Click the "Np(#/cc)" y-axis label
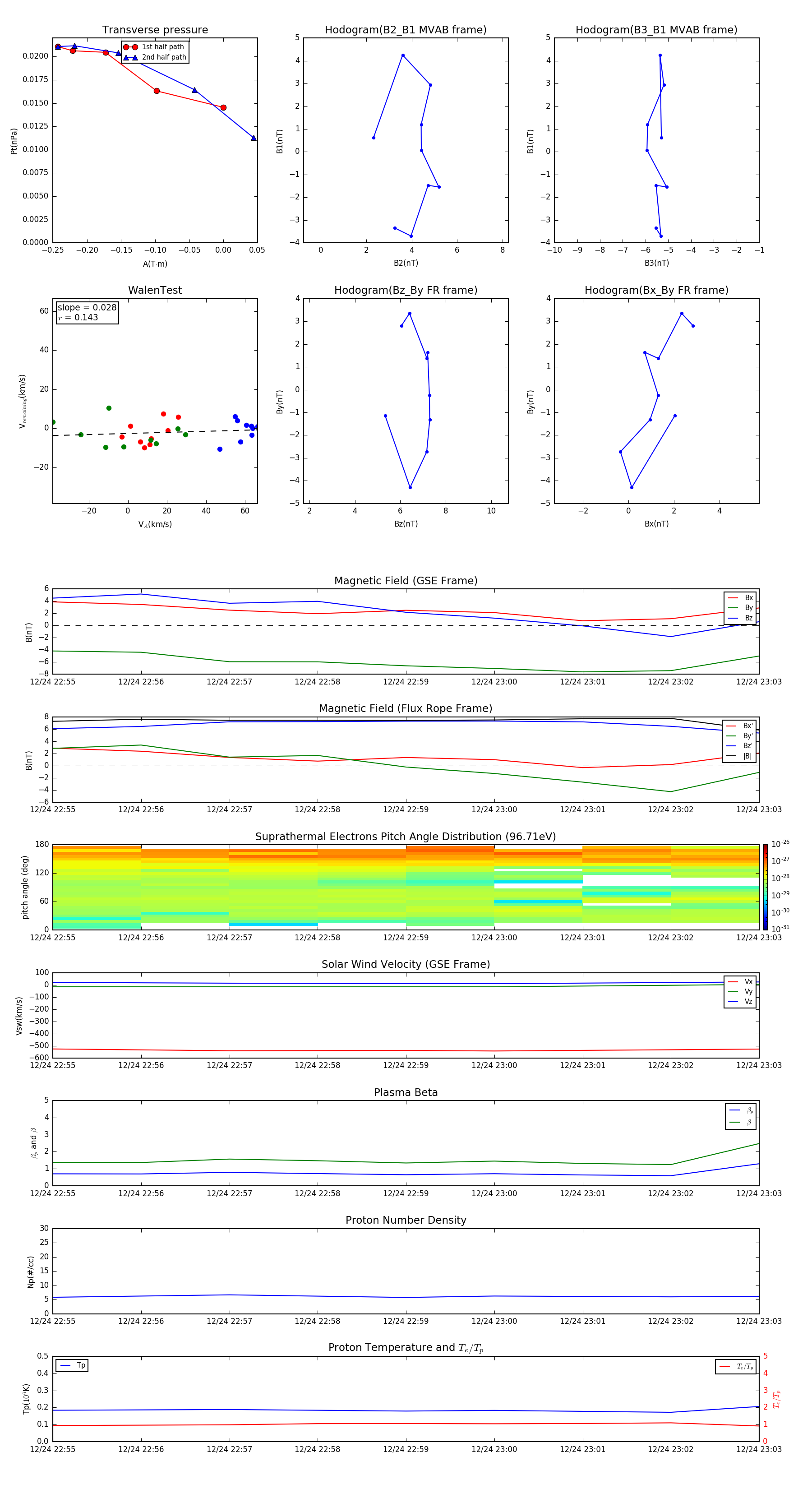Image resolution: width=812 pixels, height=1489 pixels. click(x=31, y=1272)
